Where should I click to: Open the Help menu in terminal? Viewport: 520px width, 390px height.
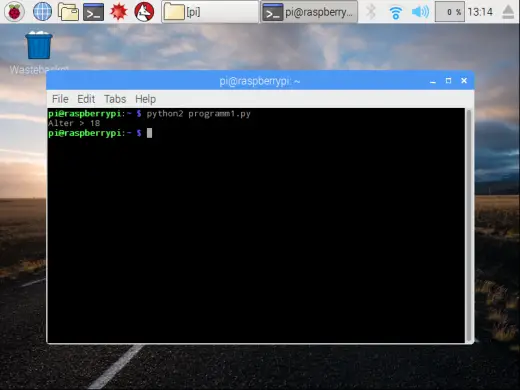click(x=145, y=99)
